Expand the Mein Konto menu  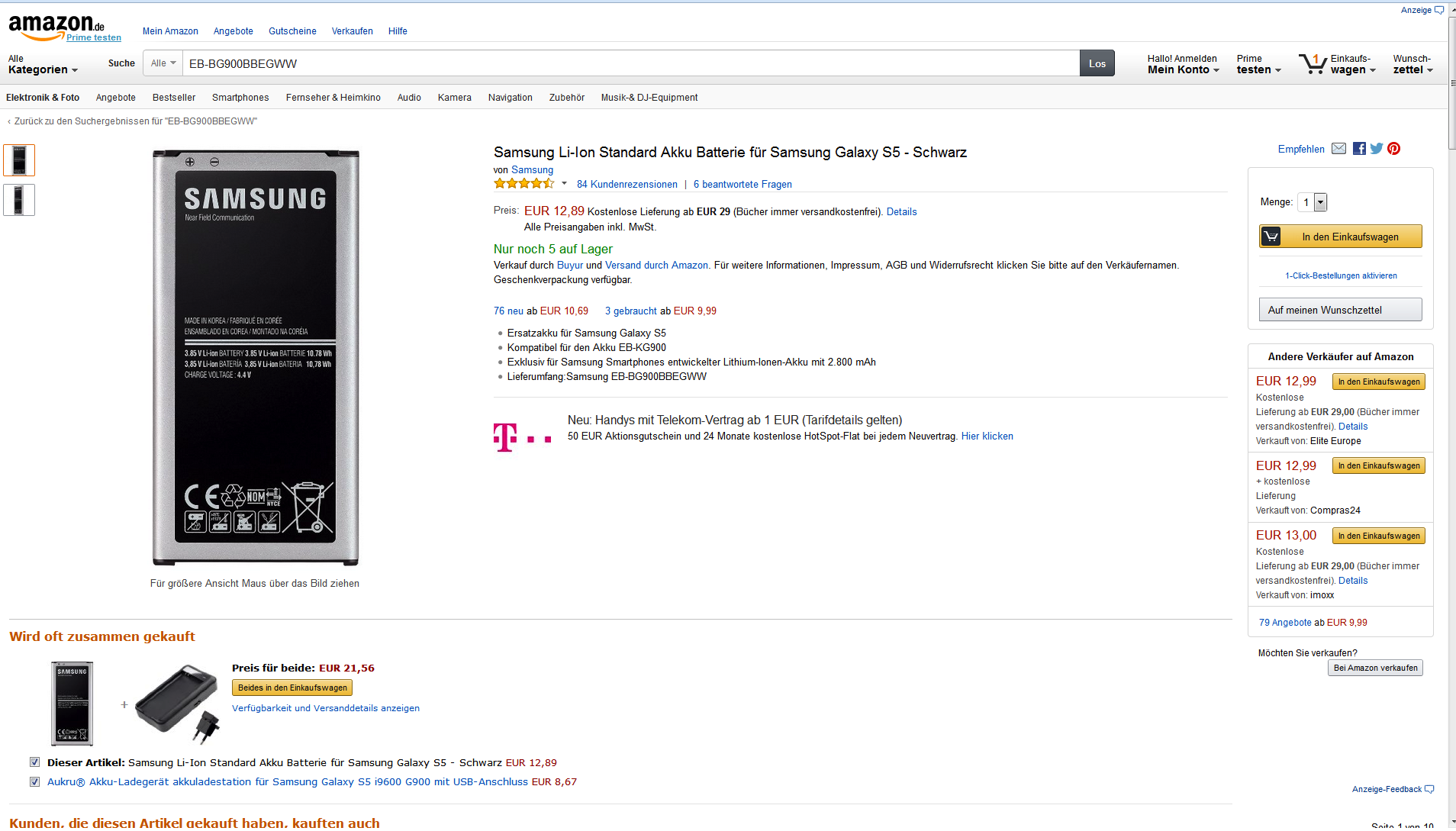pos(1183,69)
